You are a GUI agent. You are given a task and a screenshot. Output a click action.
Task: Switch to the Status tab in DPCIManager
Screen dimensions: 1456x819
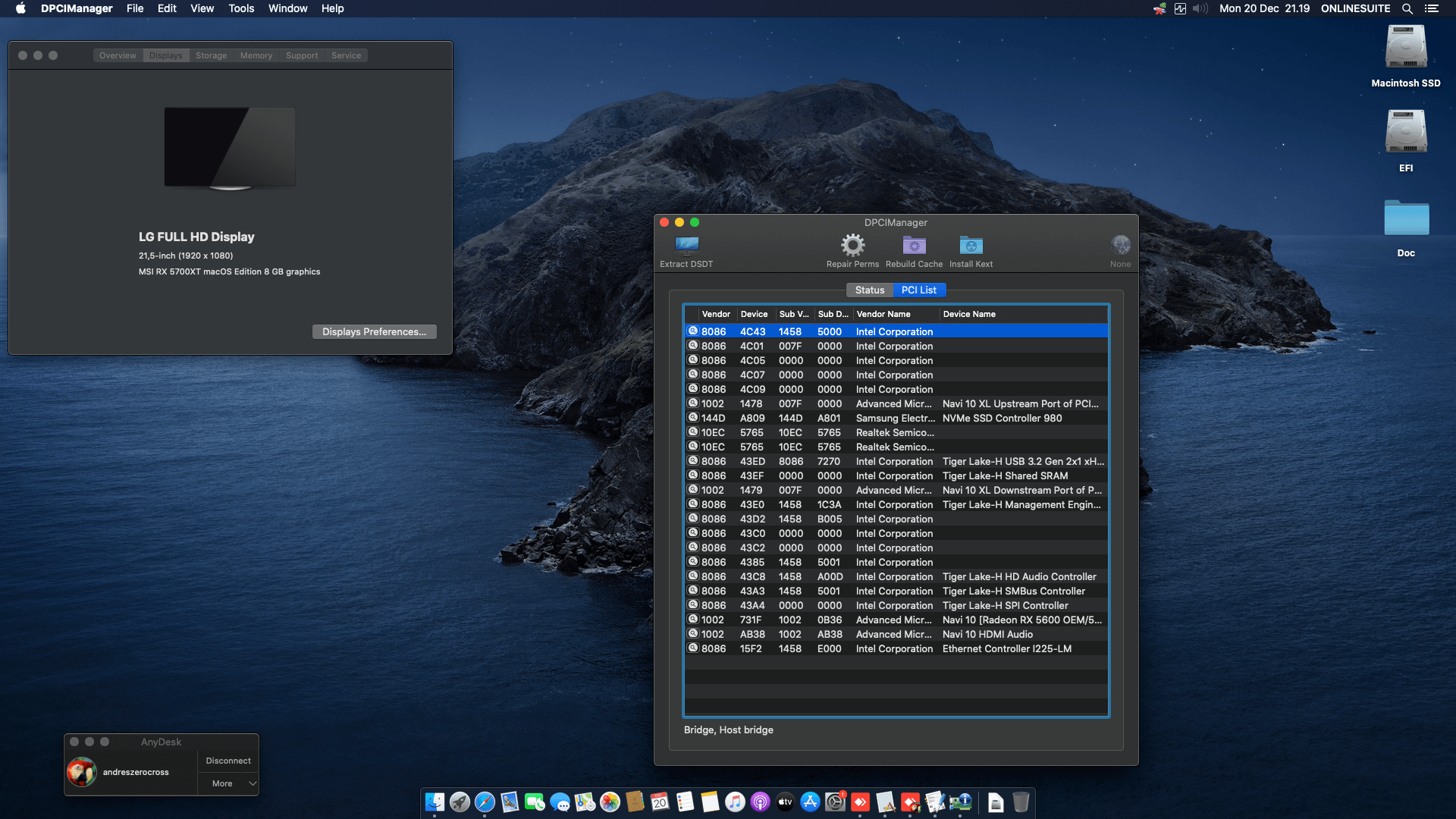[869, 290]
